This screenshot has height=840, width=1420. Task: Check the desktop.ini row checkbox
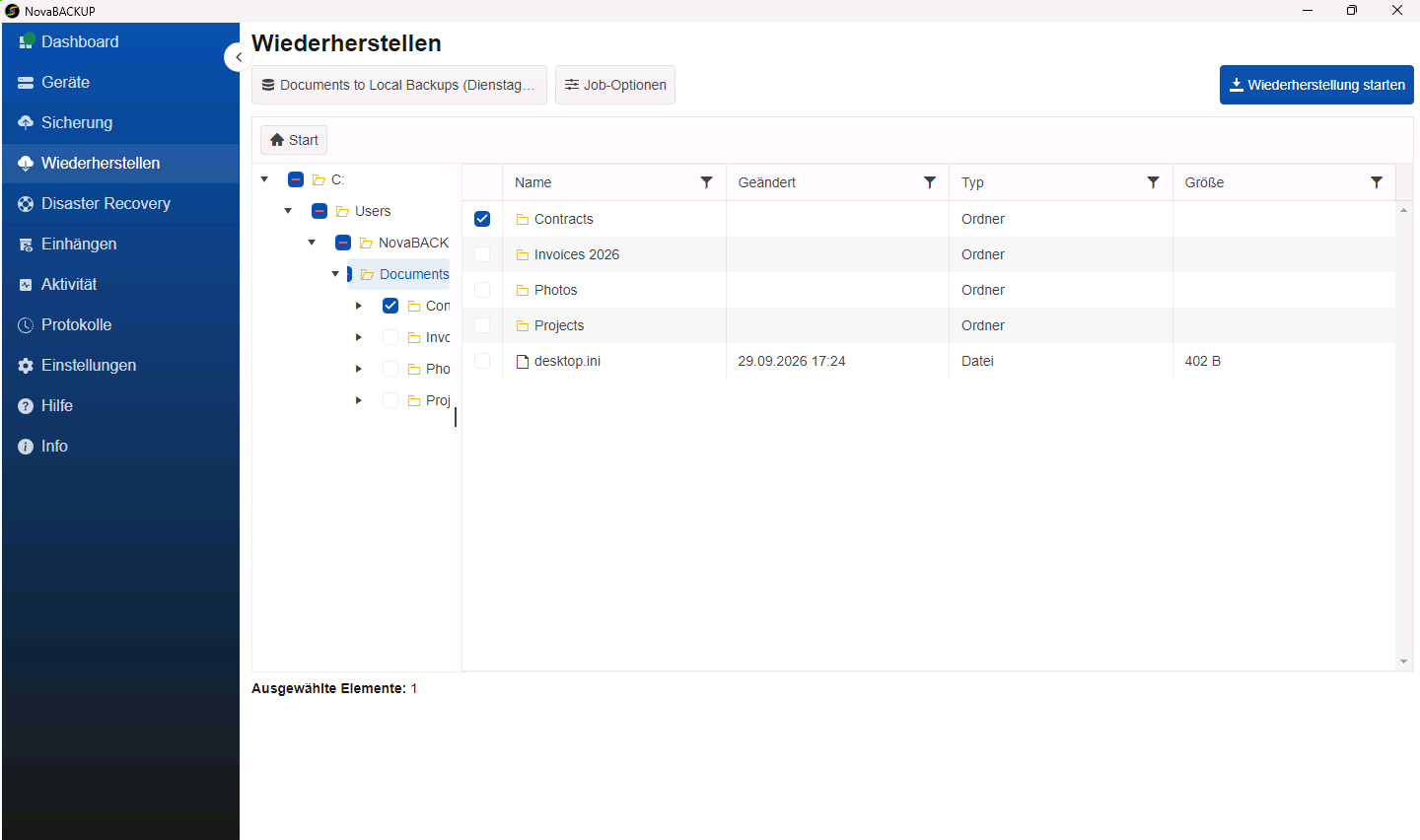pyautogui.click(x=482, y=361)
